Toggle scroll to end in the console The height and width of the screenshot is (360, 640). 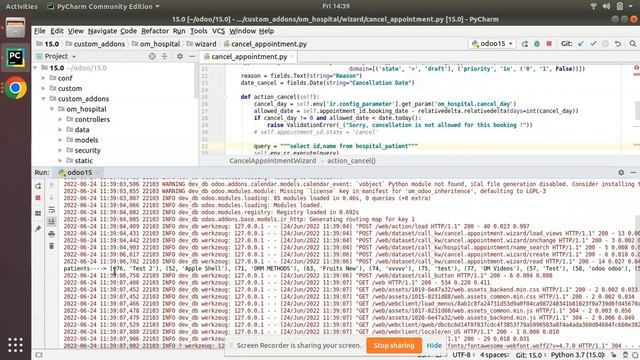coord(51,222)
